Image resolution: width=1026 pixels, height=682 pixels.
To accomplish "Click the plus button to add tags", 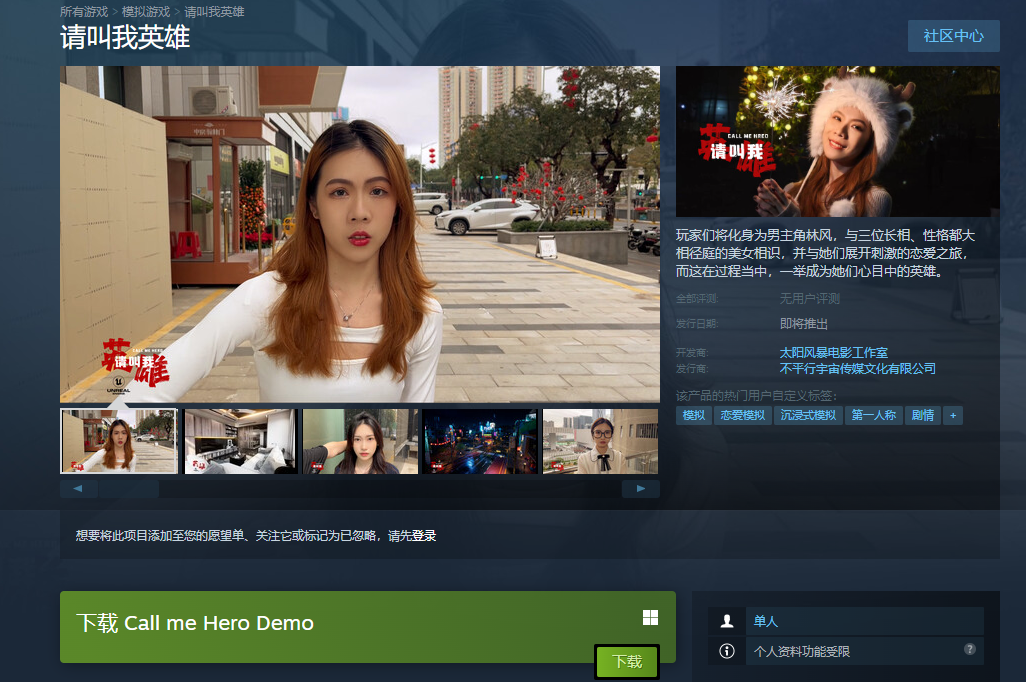I will [x=953, y=416].
